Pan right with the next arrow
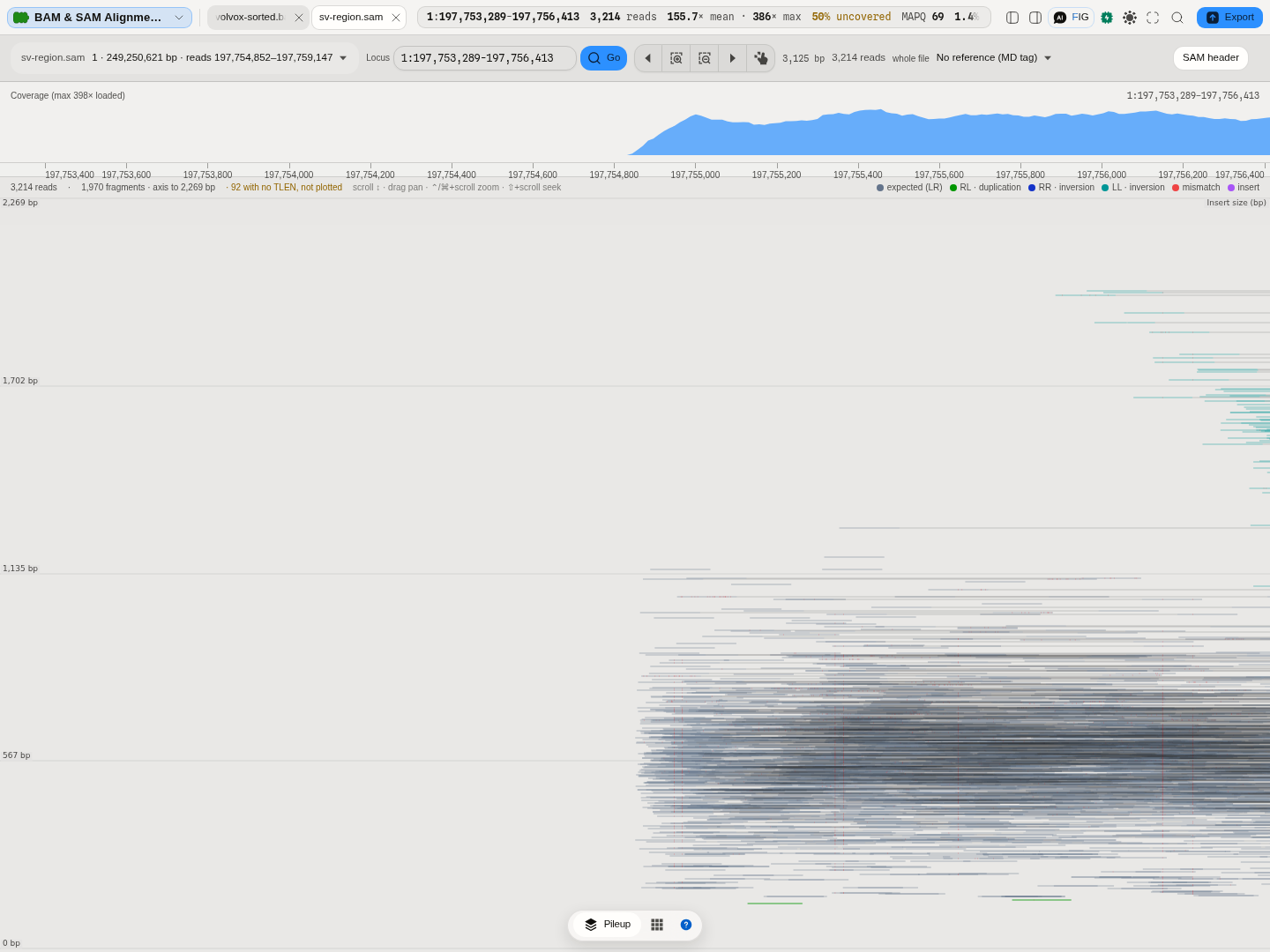1270x952 pixels. point(733,58)
